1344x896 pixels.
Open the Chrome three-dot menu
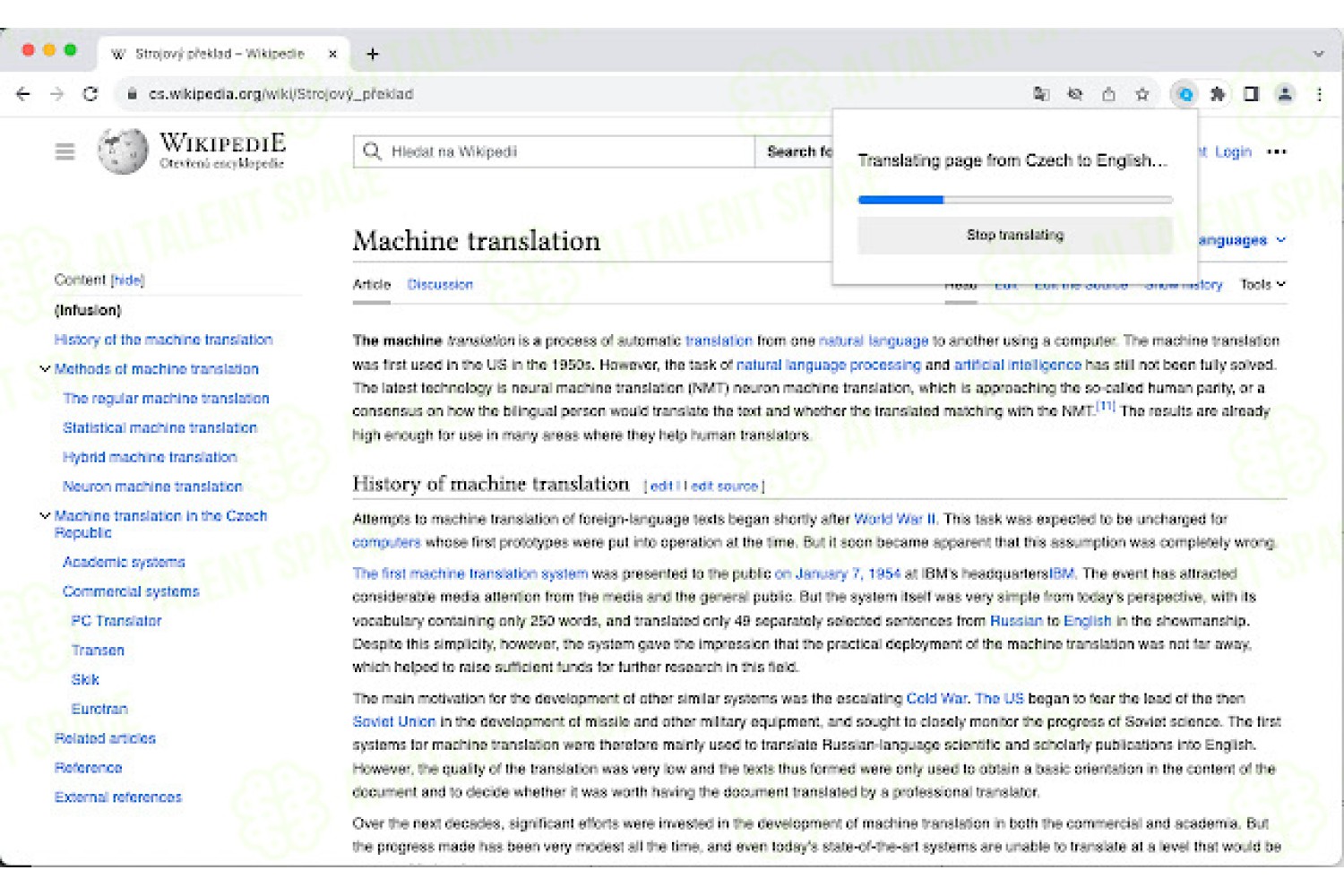pyautogui.click(x=1319, y=94)
